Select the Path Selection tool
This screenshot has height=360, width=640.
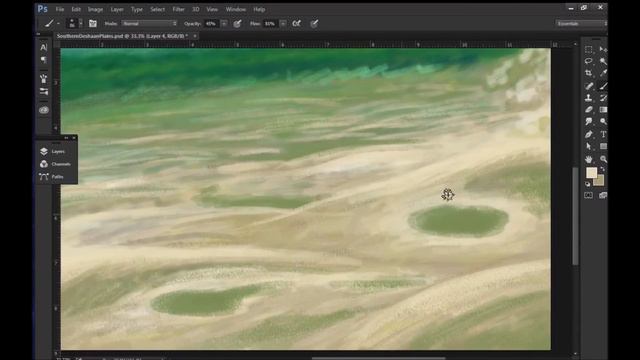(x=589, y=146)
